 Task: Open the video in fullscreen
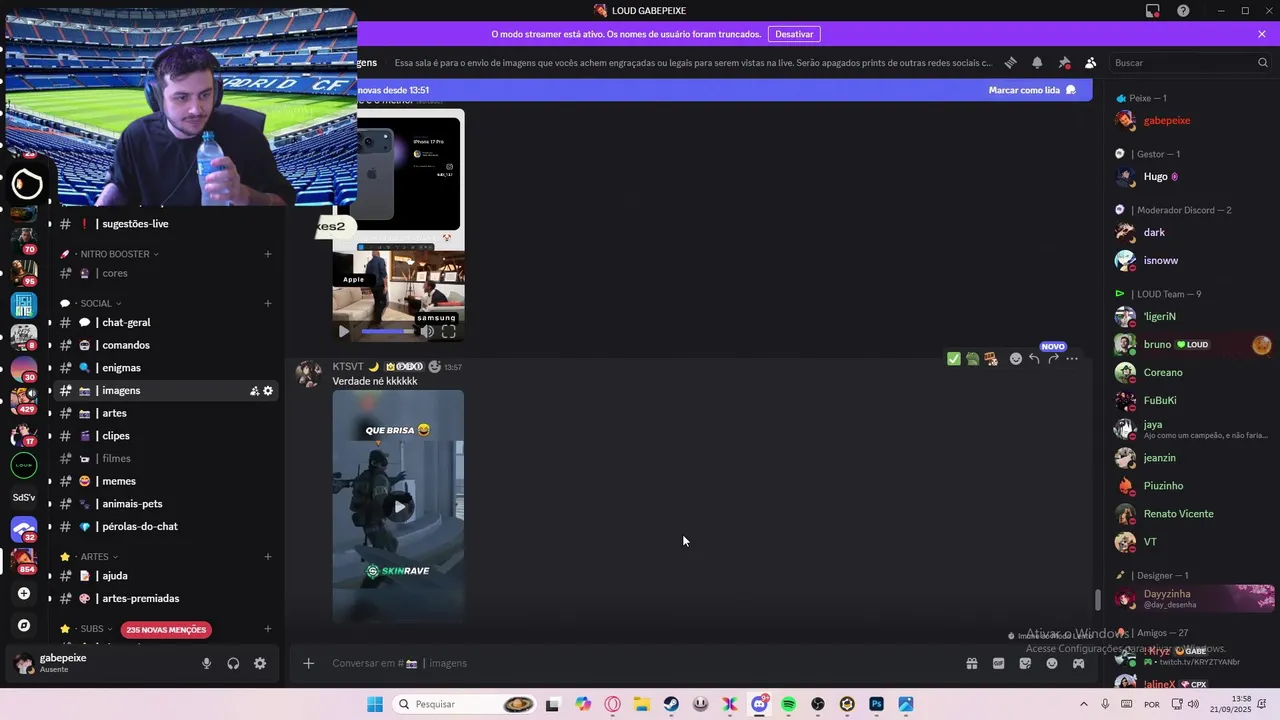[x=449, y=331]
